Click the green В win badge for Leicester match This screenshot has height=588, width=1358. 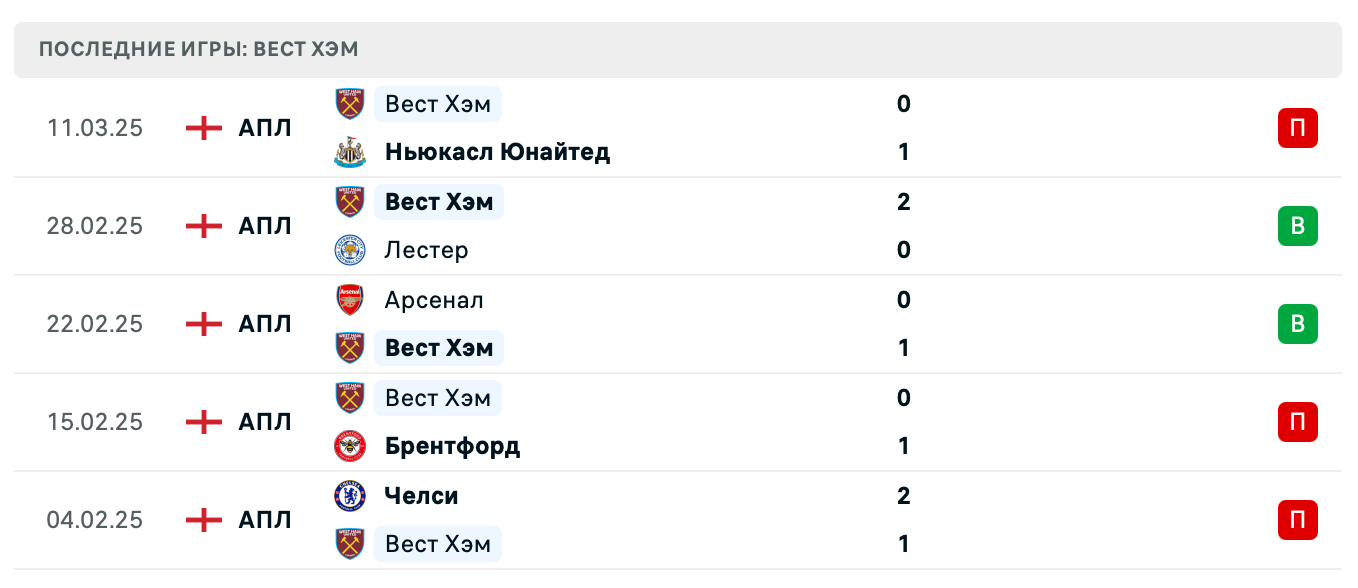1297,226
